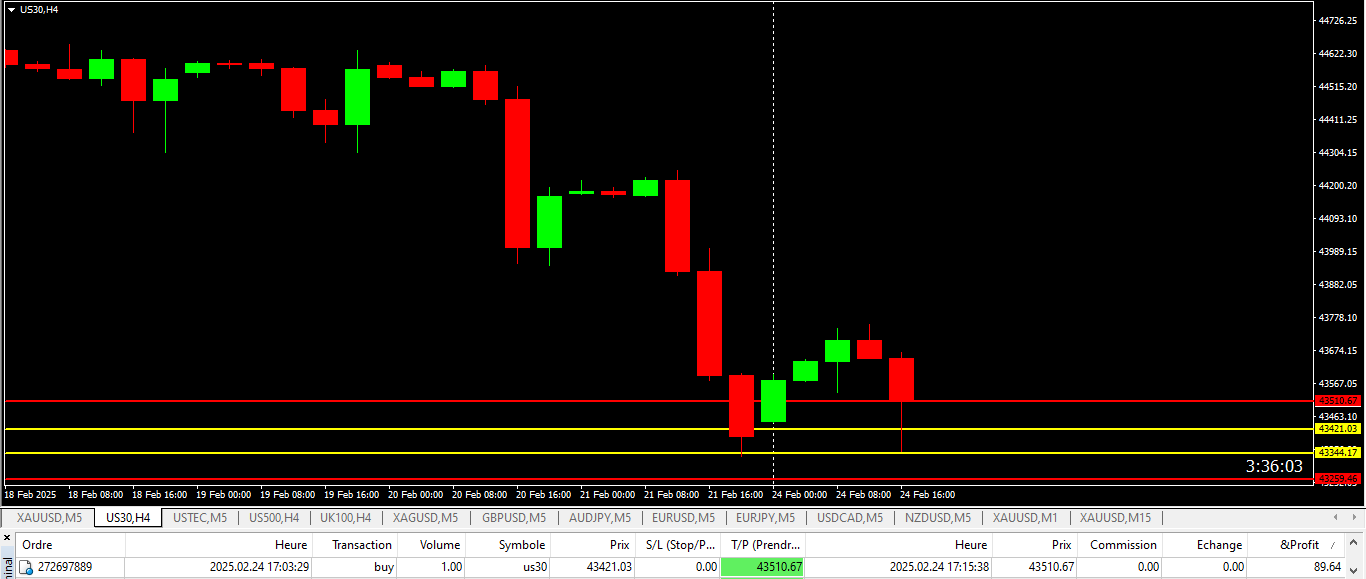Open the AUDJPY,M5 tab

tap(600, 517)
